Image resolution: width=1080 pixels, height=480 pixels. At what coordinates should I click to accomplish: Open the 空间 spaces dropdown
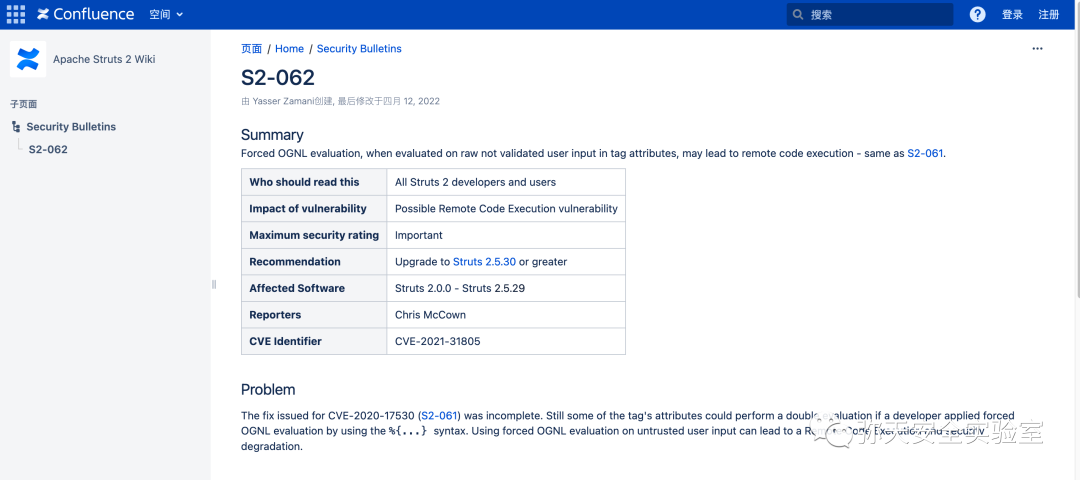[x=166, y=14]
